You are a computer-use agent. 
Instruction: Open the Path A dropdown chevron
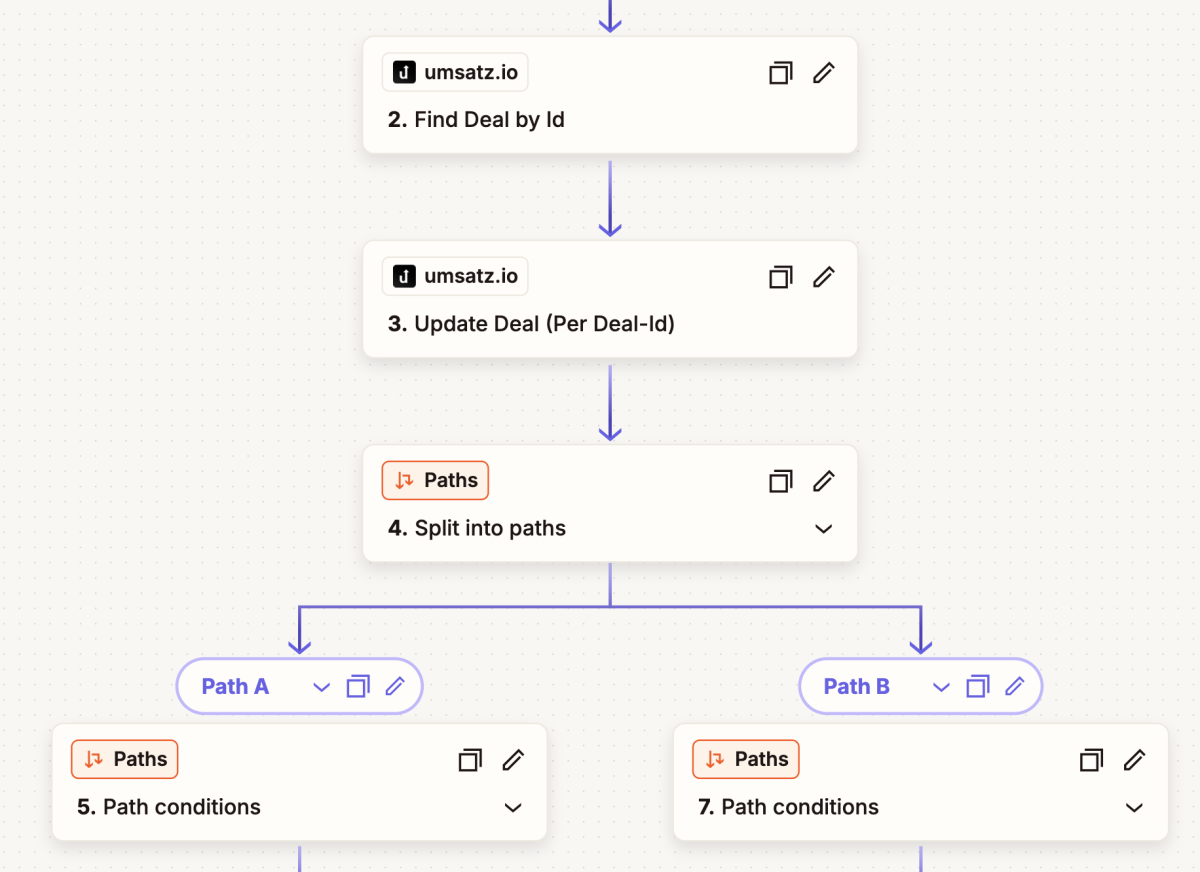(x=321, y=686)
